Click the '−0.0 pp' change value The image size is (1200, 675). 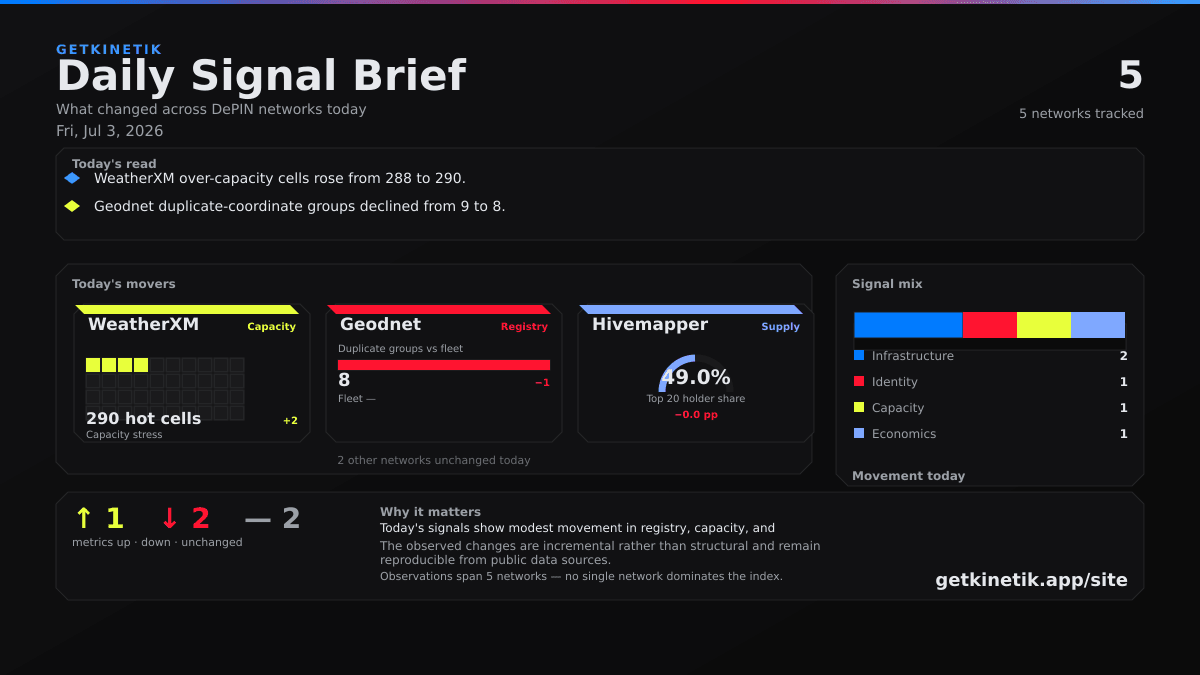(x=696, y=415)
